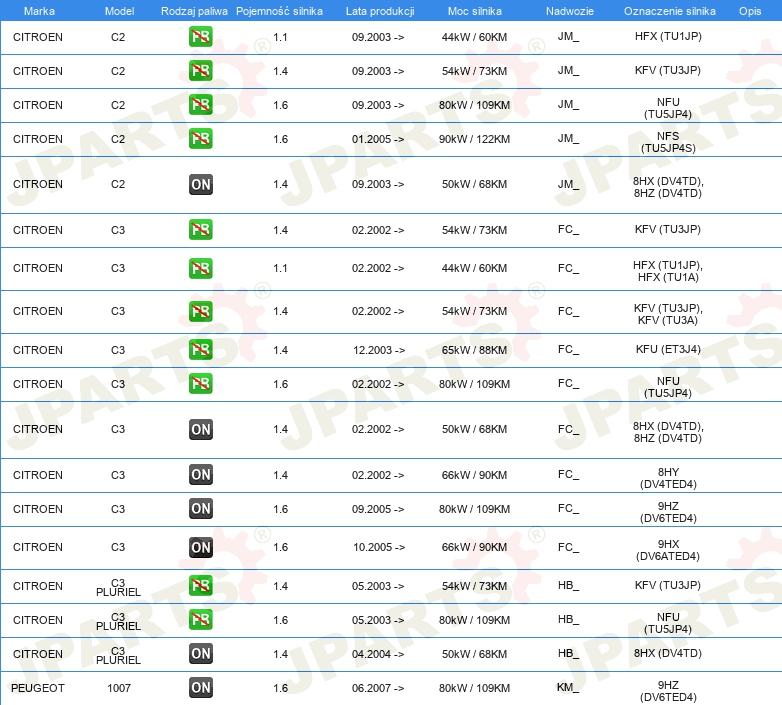Select the petrol icon in the C2 NFU (TU5JP4) row
The image size is (782, 705).
click(x=200, y=105)
